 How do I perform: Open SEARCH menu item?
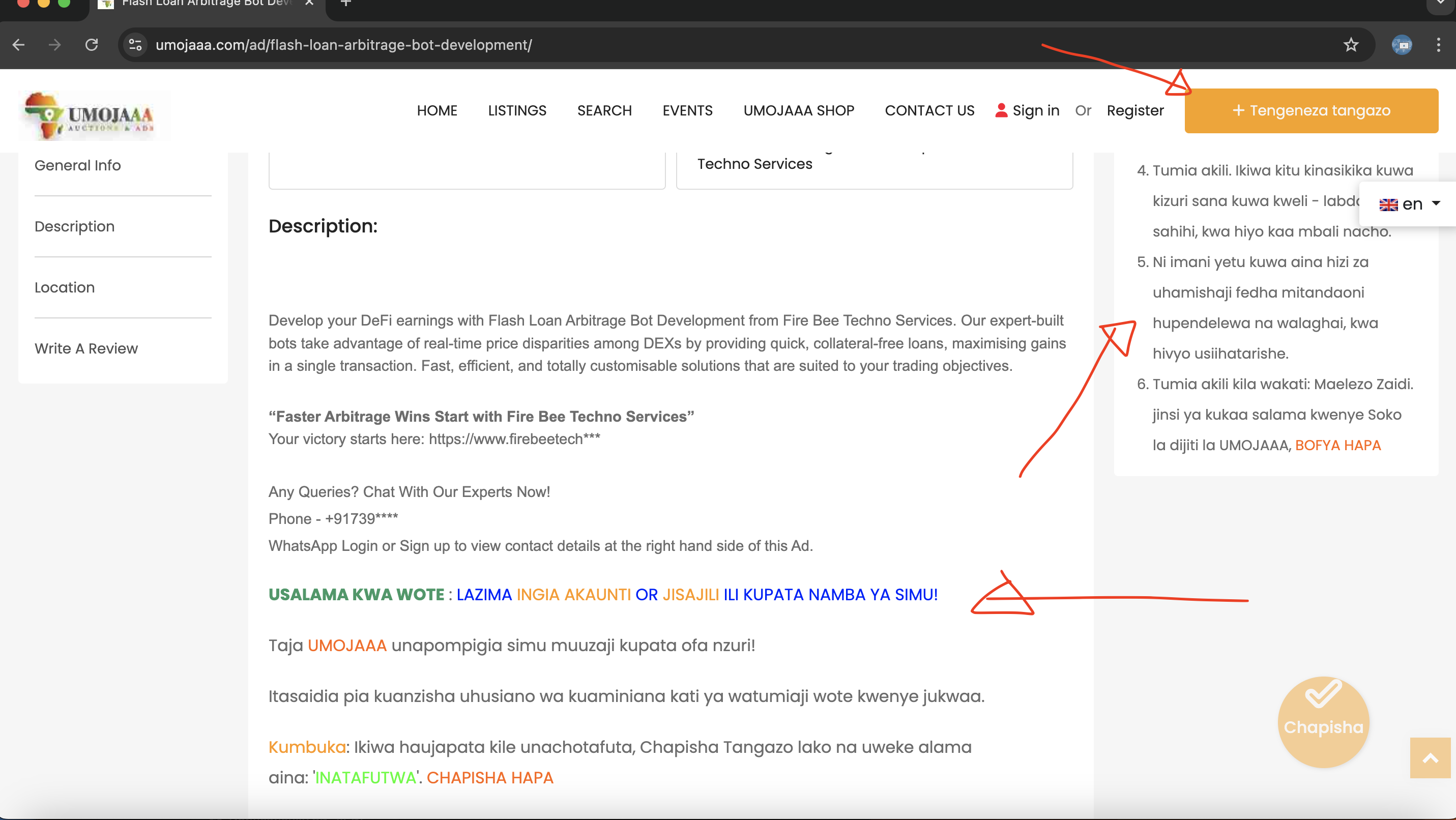tap(604, 111)
